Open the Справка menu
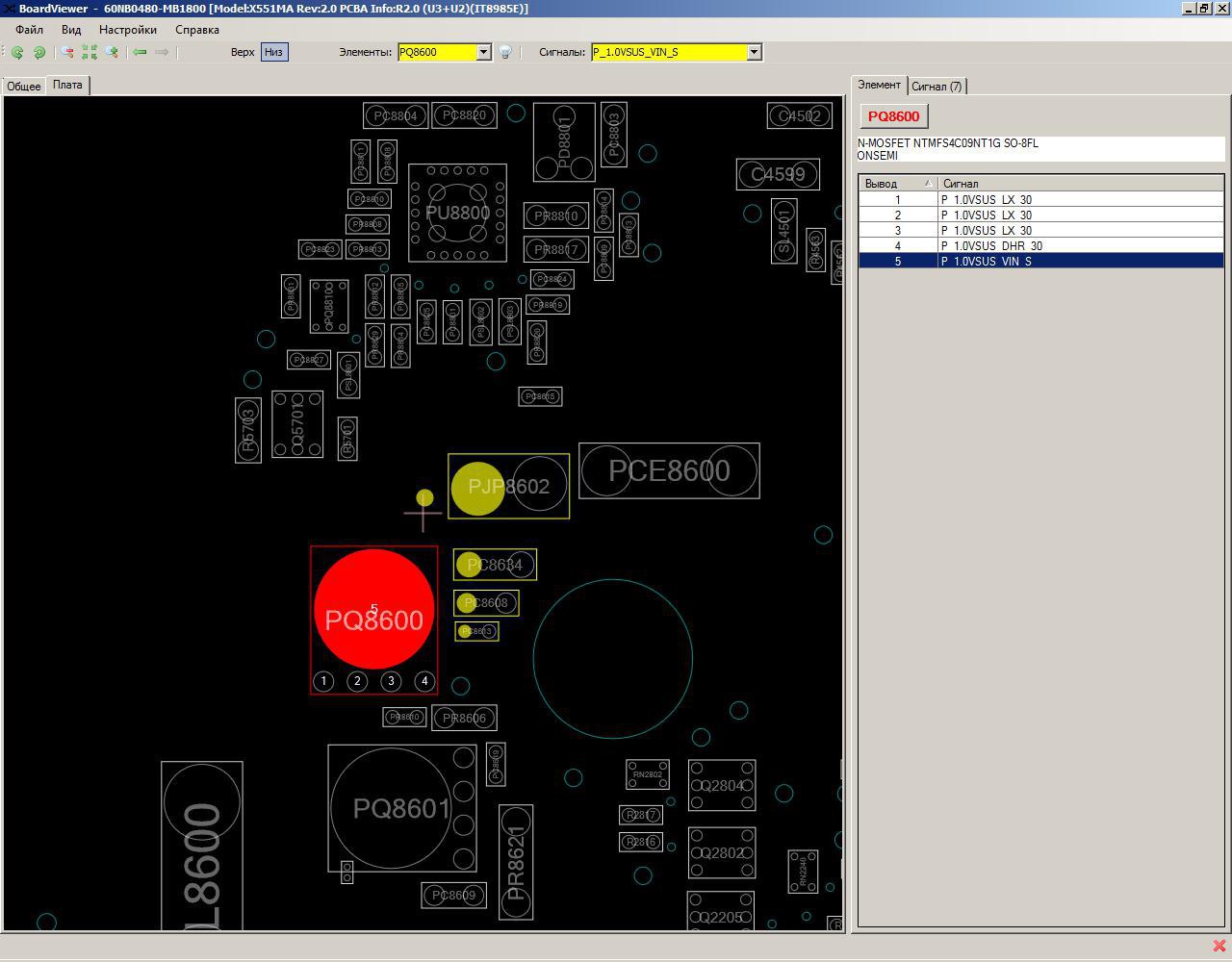This screenshot has height=962, width=1232. point(197,30)
